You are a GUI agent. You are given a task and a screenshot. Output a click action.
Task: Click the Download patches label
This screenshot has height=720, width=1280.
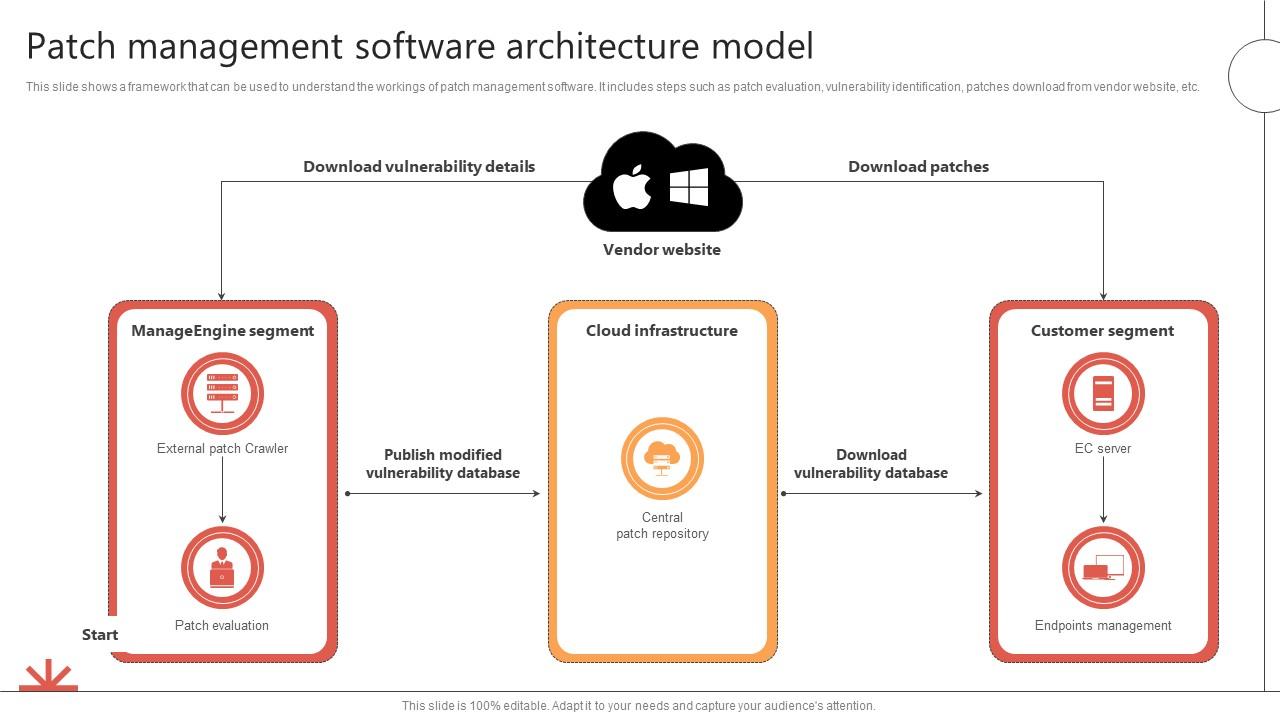918,167
